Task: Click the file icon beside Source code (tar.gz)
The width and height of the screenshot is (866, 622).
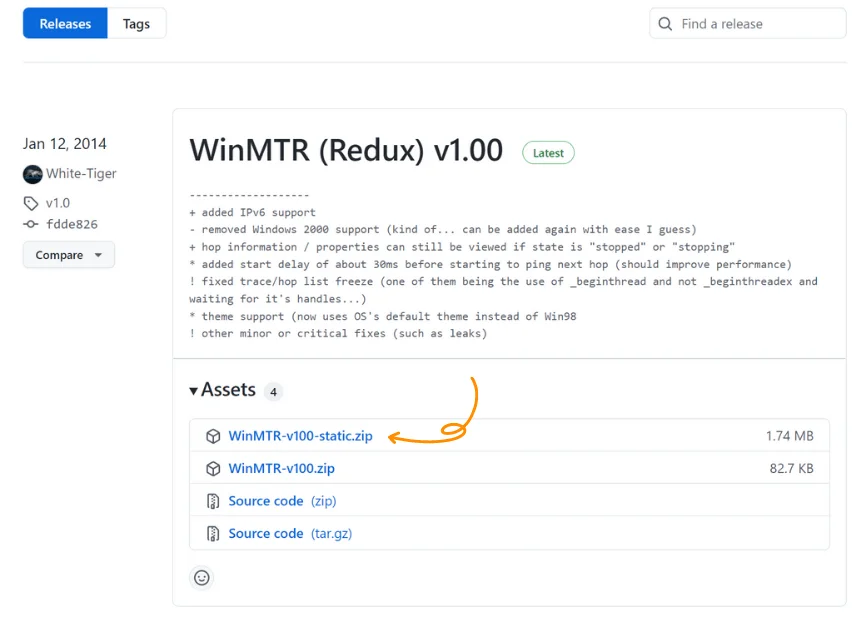Action: [213, 533]
